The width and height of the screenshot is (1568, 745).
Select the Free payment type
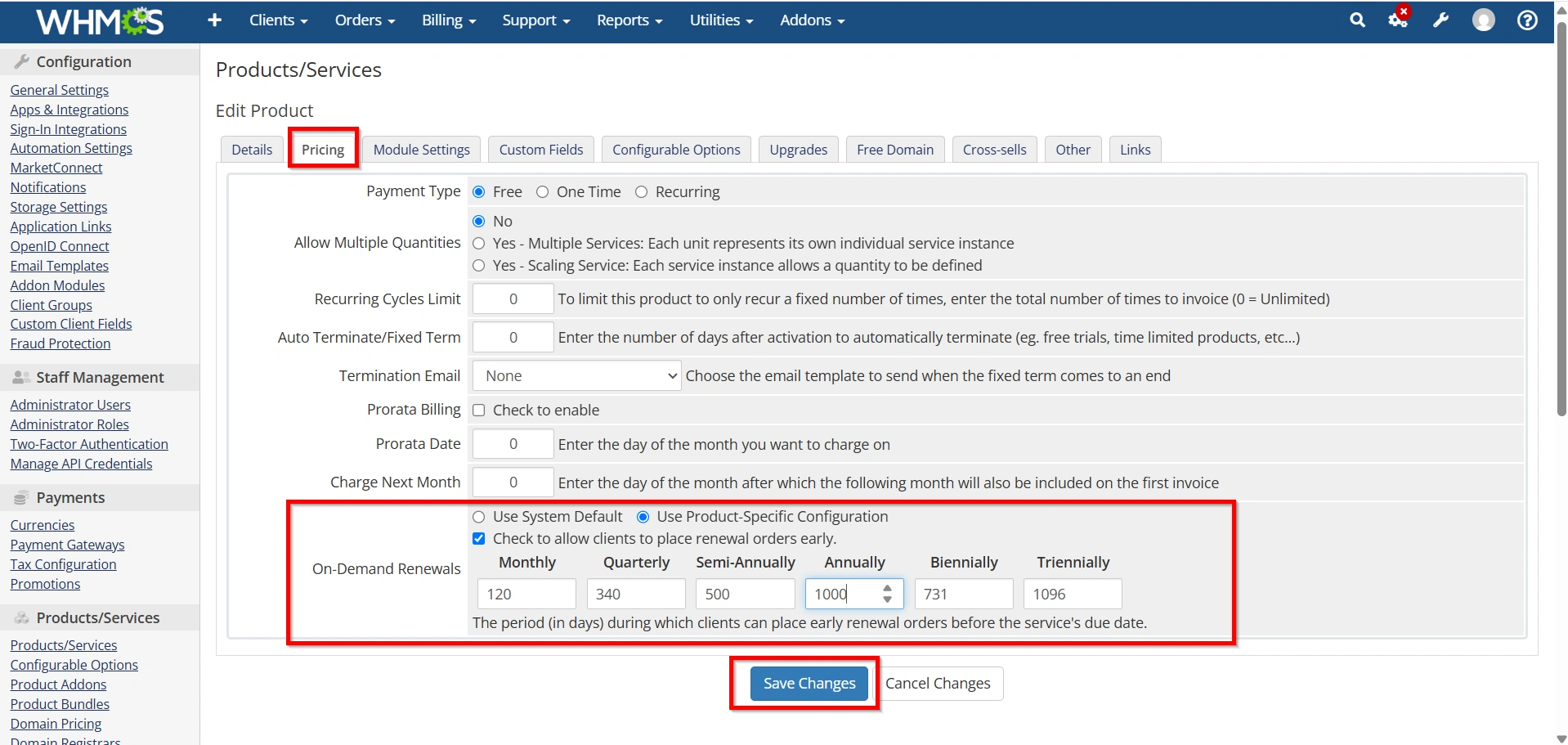click(x=479, y=192)
